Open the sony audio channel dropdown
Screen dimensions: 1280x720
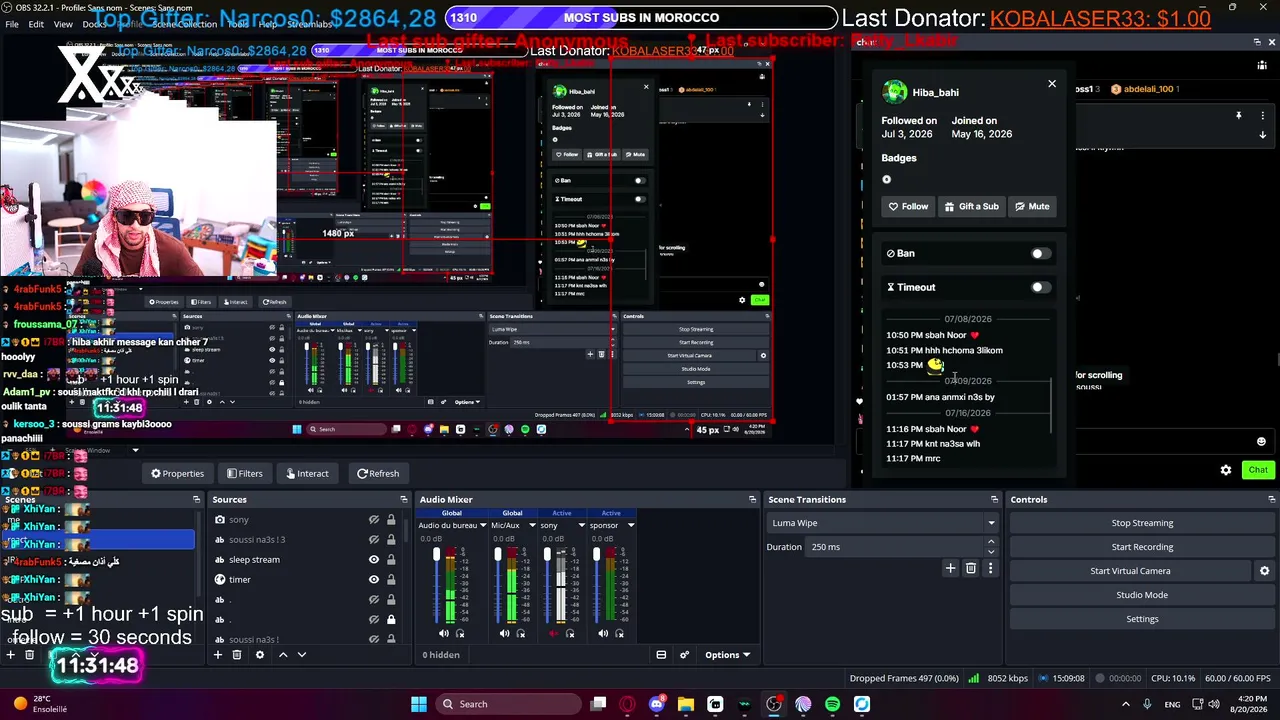click(x=581, y=525)
